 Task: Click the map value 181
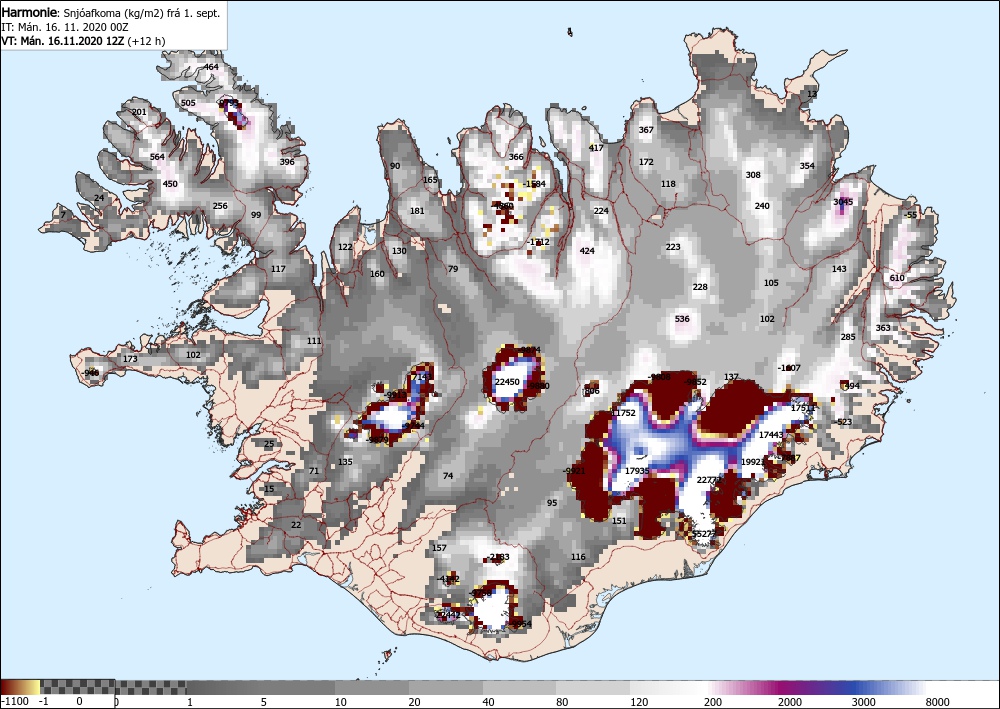417,211
